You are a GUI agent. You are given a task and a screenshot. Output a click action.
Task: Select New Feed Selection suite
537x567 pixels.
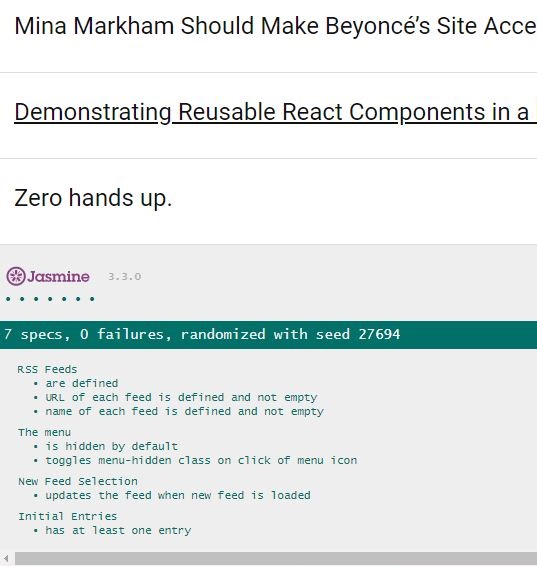click(78, 481)
